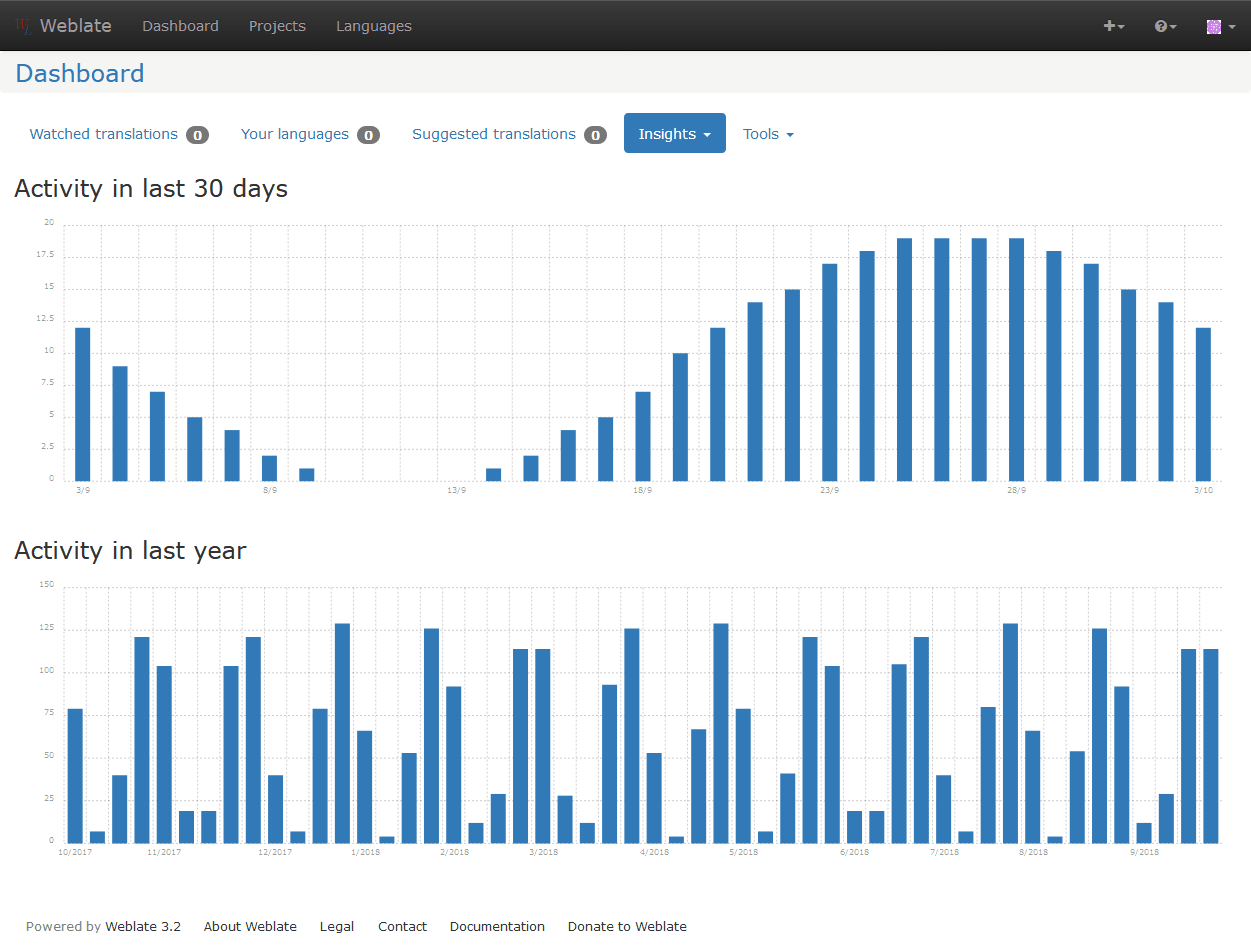Click the 3/9 bar in 30-day chart
This screenshot has width=1251, height=946.
[83, 404]
